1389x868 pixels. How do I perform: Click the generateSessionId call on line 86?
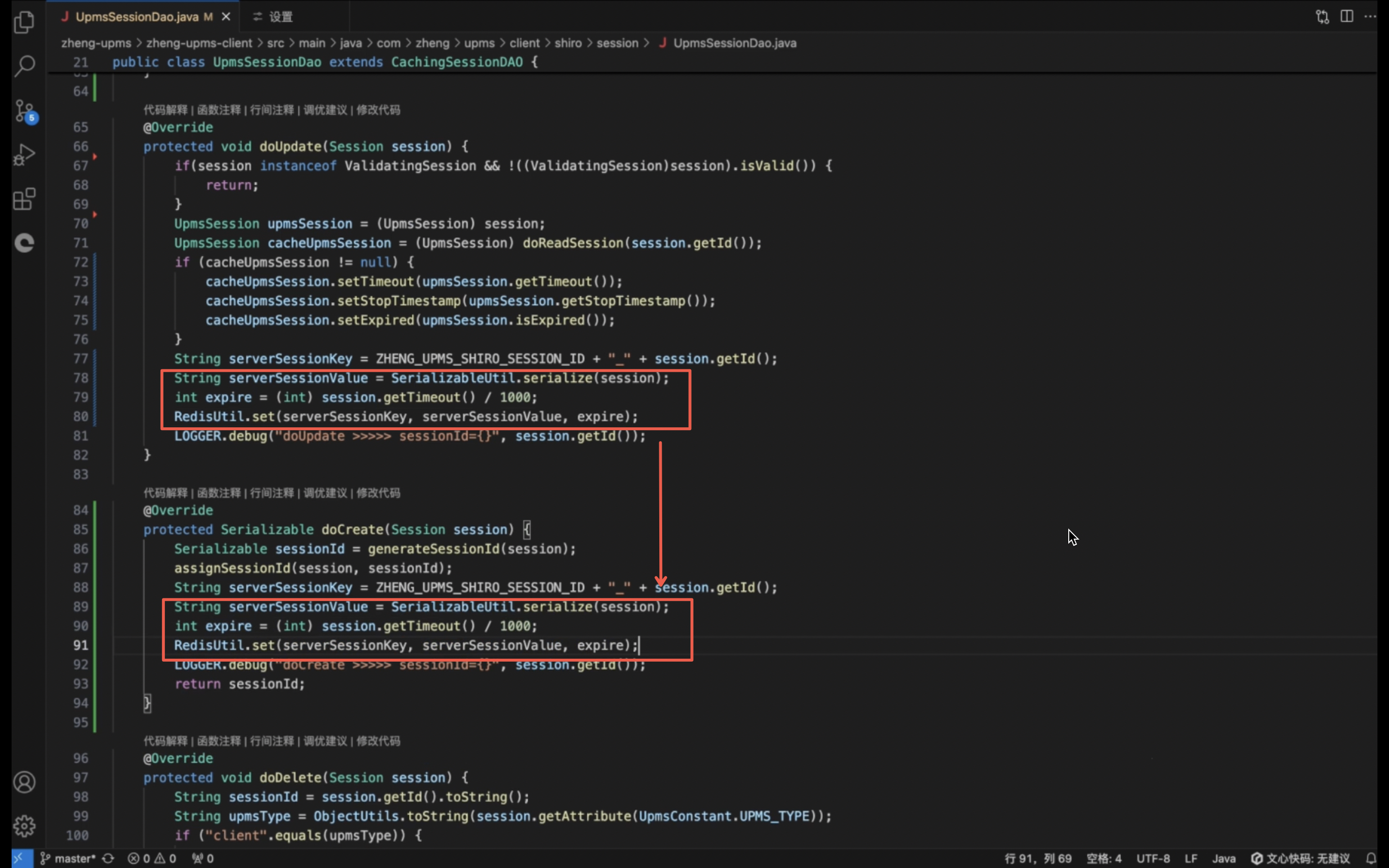pyautogui.click(x=434, y=549)
